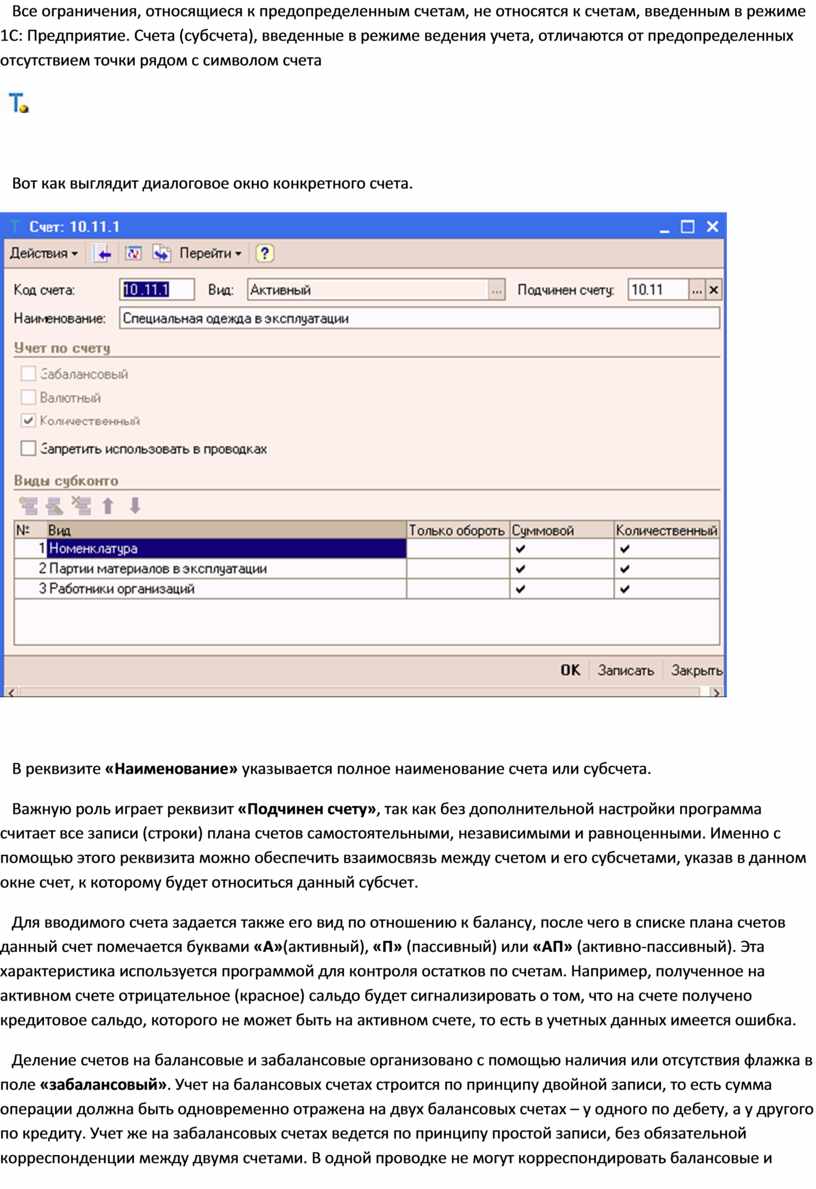Viewport: 816px width, 1189px height.
Task: Click the horizontal scrollbar right arrow
Action: (x=715, y=692)
